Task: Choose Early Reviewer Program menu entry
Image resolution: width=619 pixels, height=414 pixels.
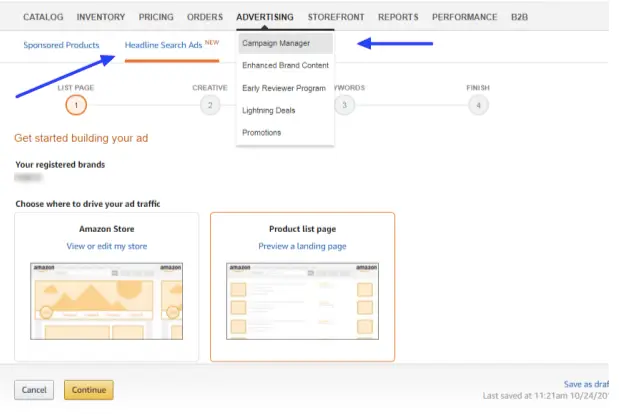Action: 284,88
